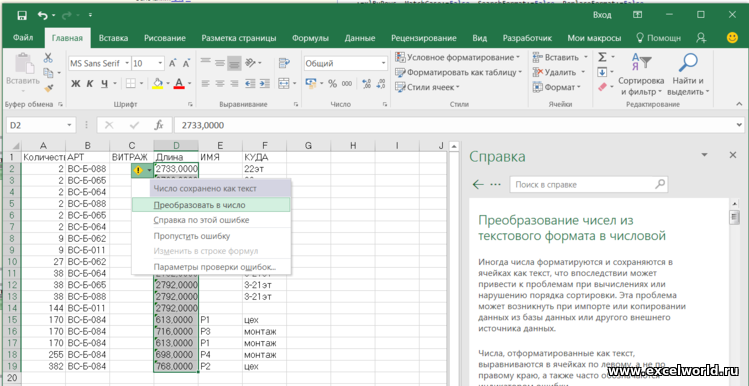
Task: Open Параметры проверки ошибок
Action: pyautogui.click(x=211, y=267)
